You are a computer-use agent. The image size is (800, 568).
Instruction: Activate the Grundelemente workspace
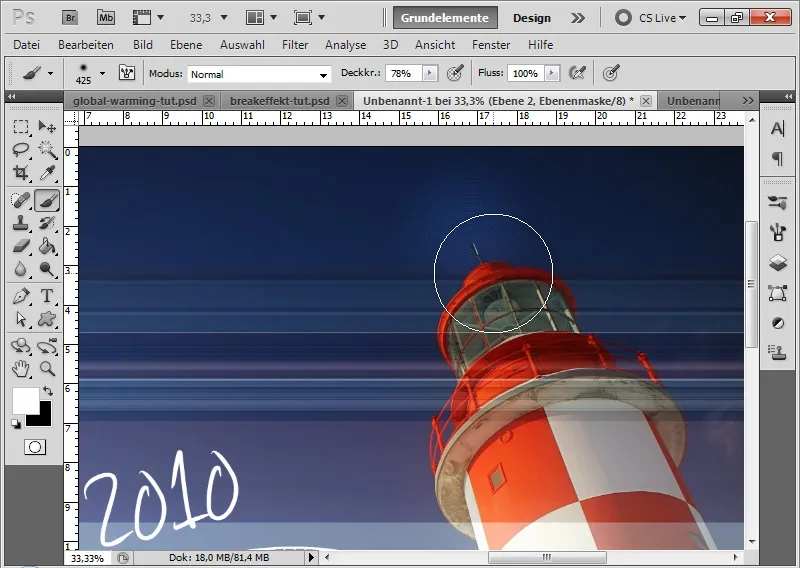click(444, 18)
